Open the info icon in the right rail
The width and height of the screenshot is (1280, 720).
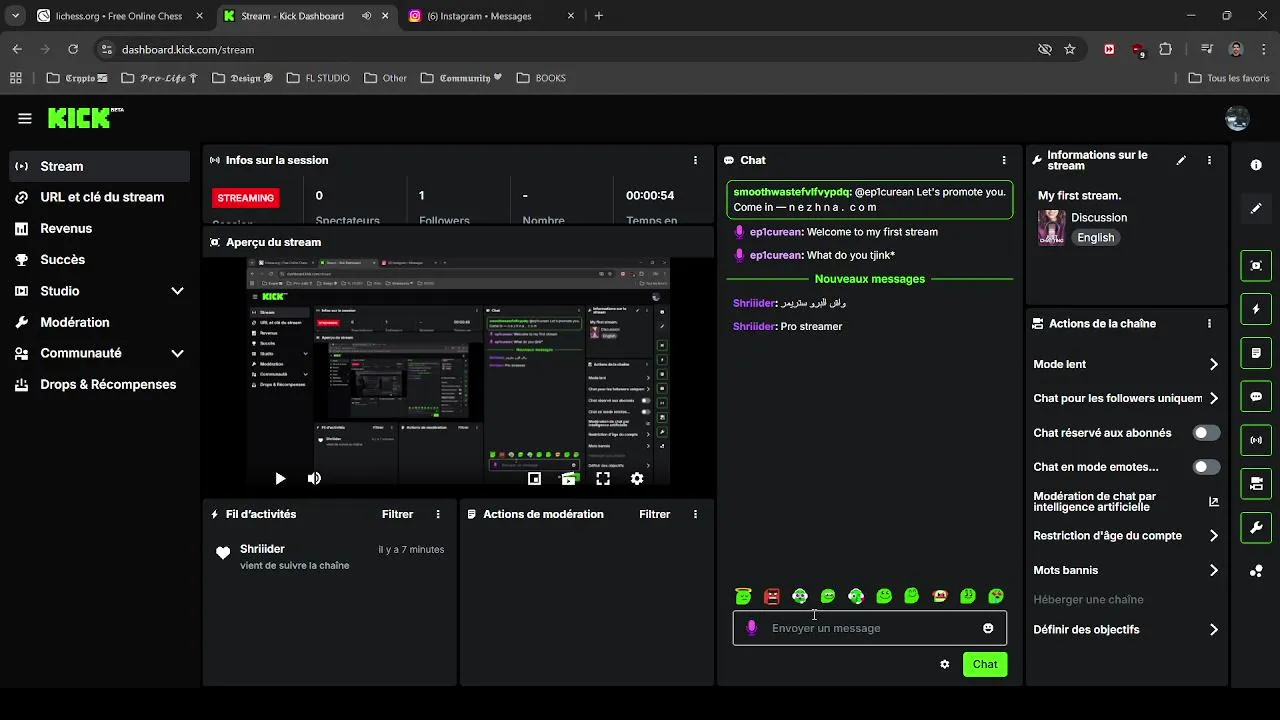point(1256,165)
